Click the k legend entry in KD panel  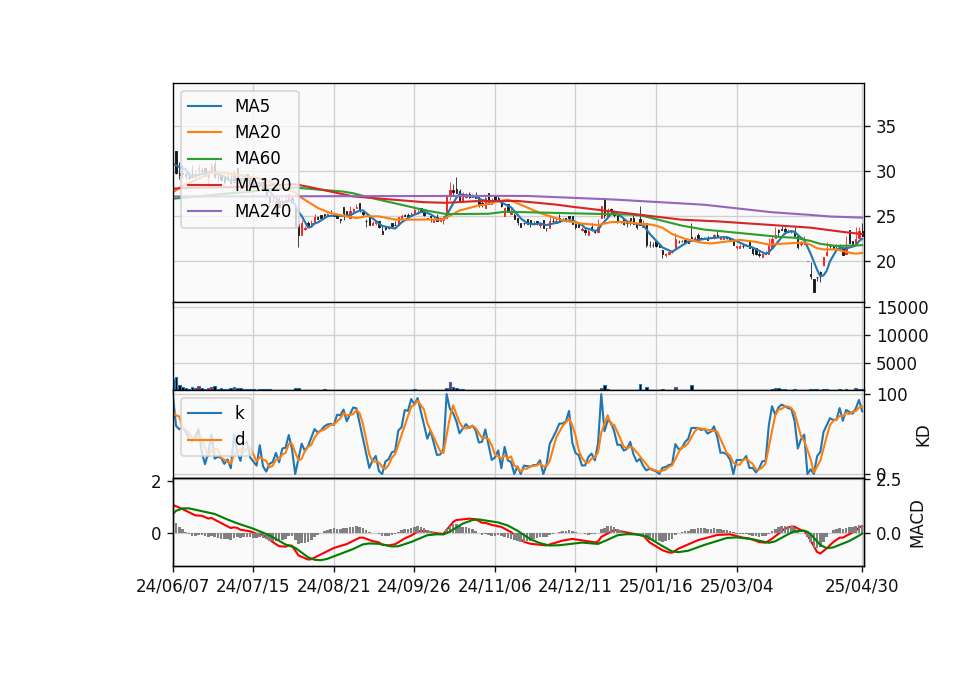click(240, 413)
